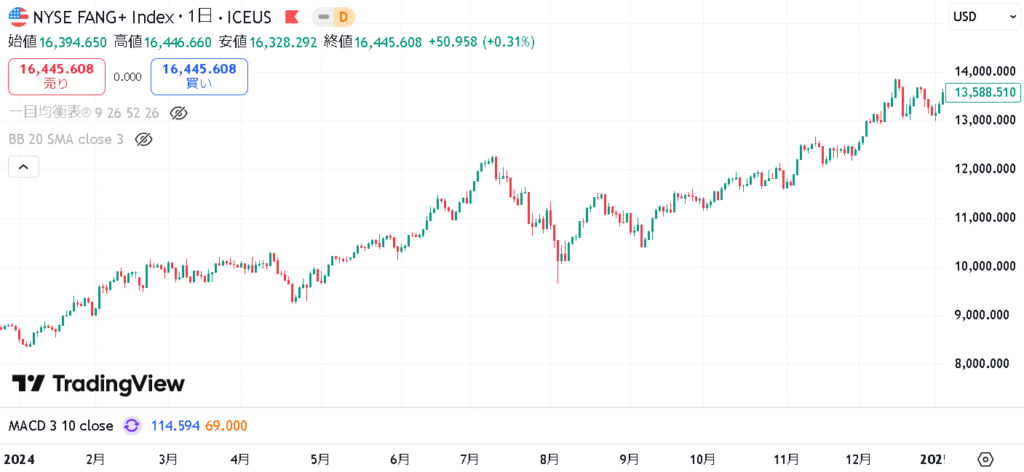Viewport: 1024px width, 472px height.
Task: Click the 10月 marker on time axis
Action: tap(703, 459)
